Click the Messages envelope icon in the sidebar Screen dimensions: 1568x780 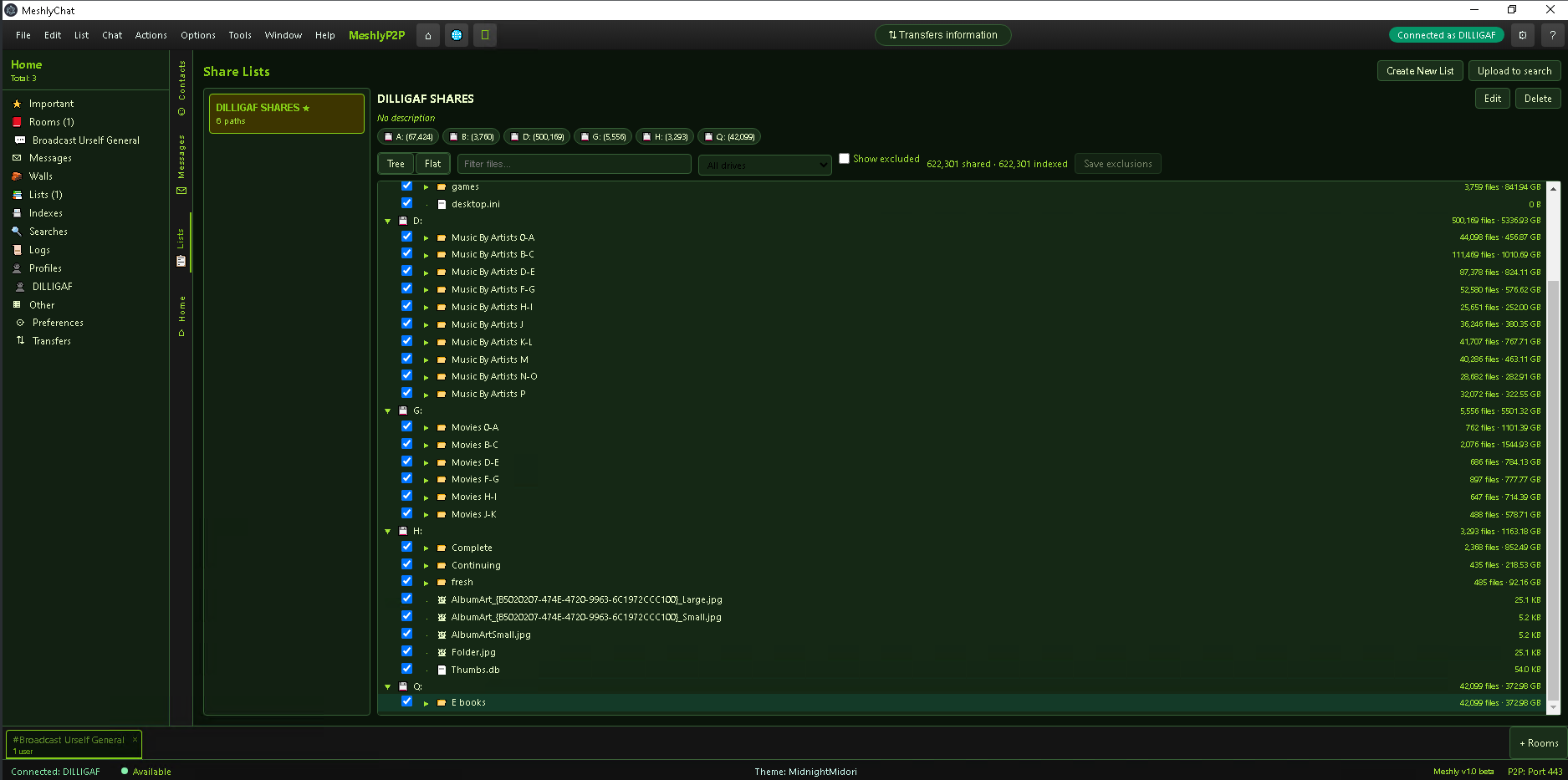click(x=17, y=158)
